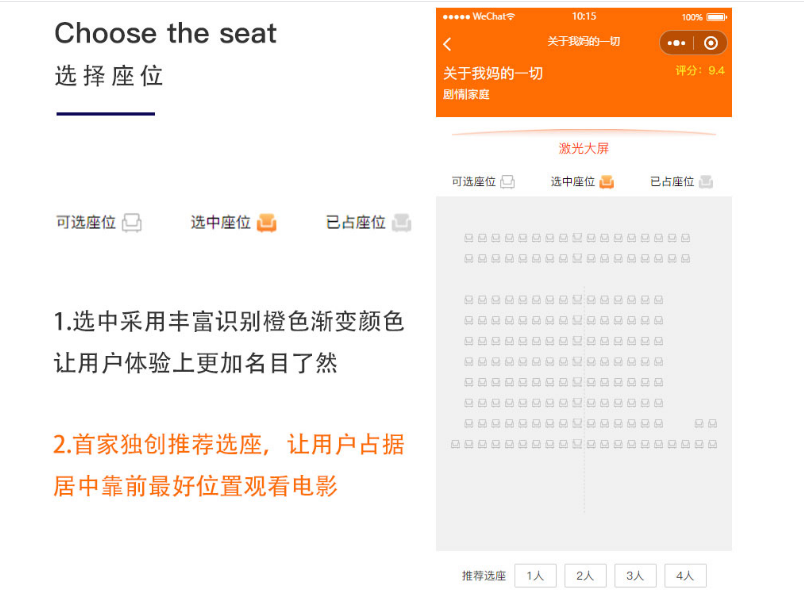Choose recommended seats for 4人

pos(685,576)
